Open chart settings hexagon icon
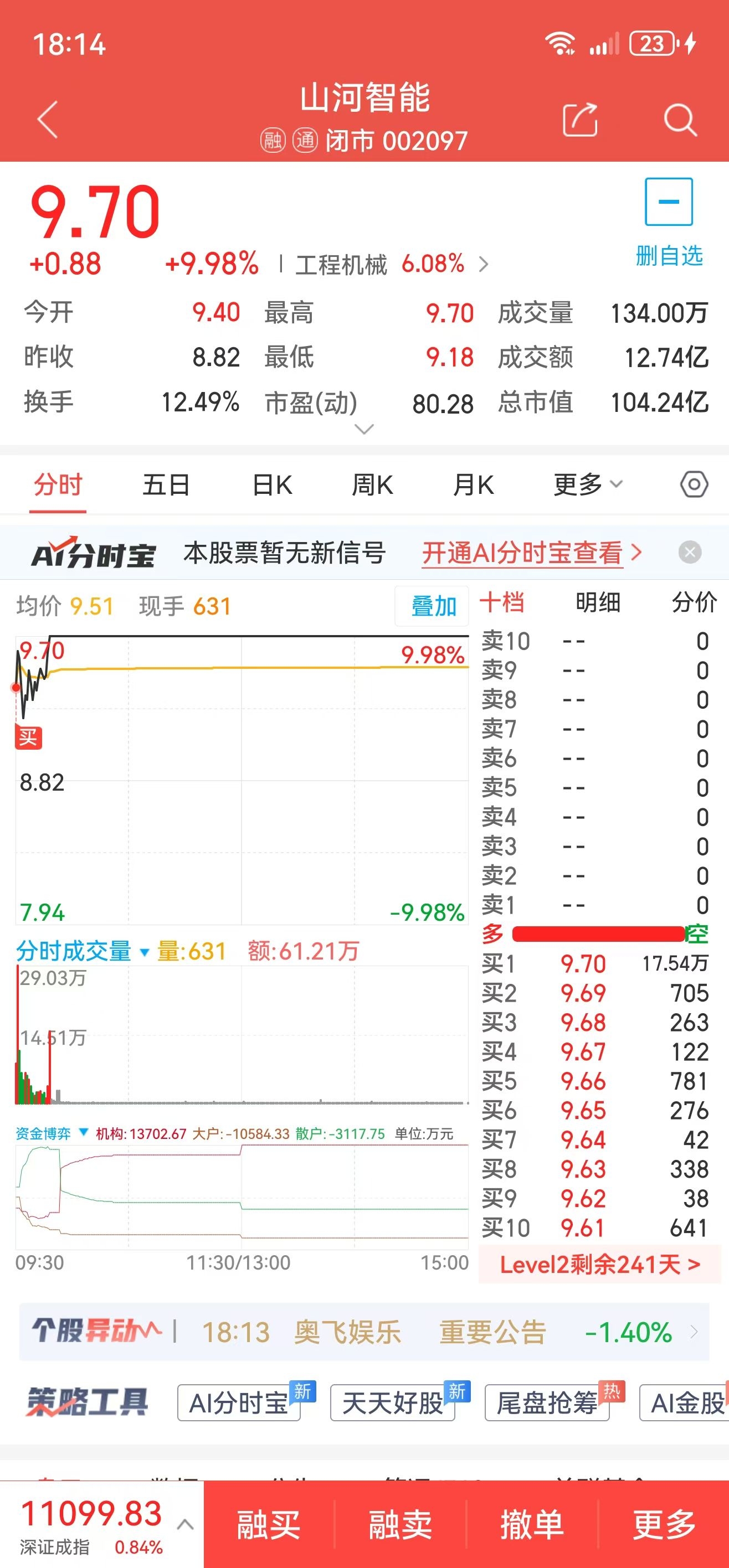 (x=694, y=484)
